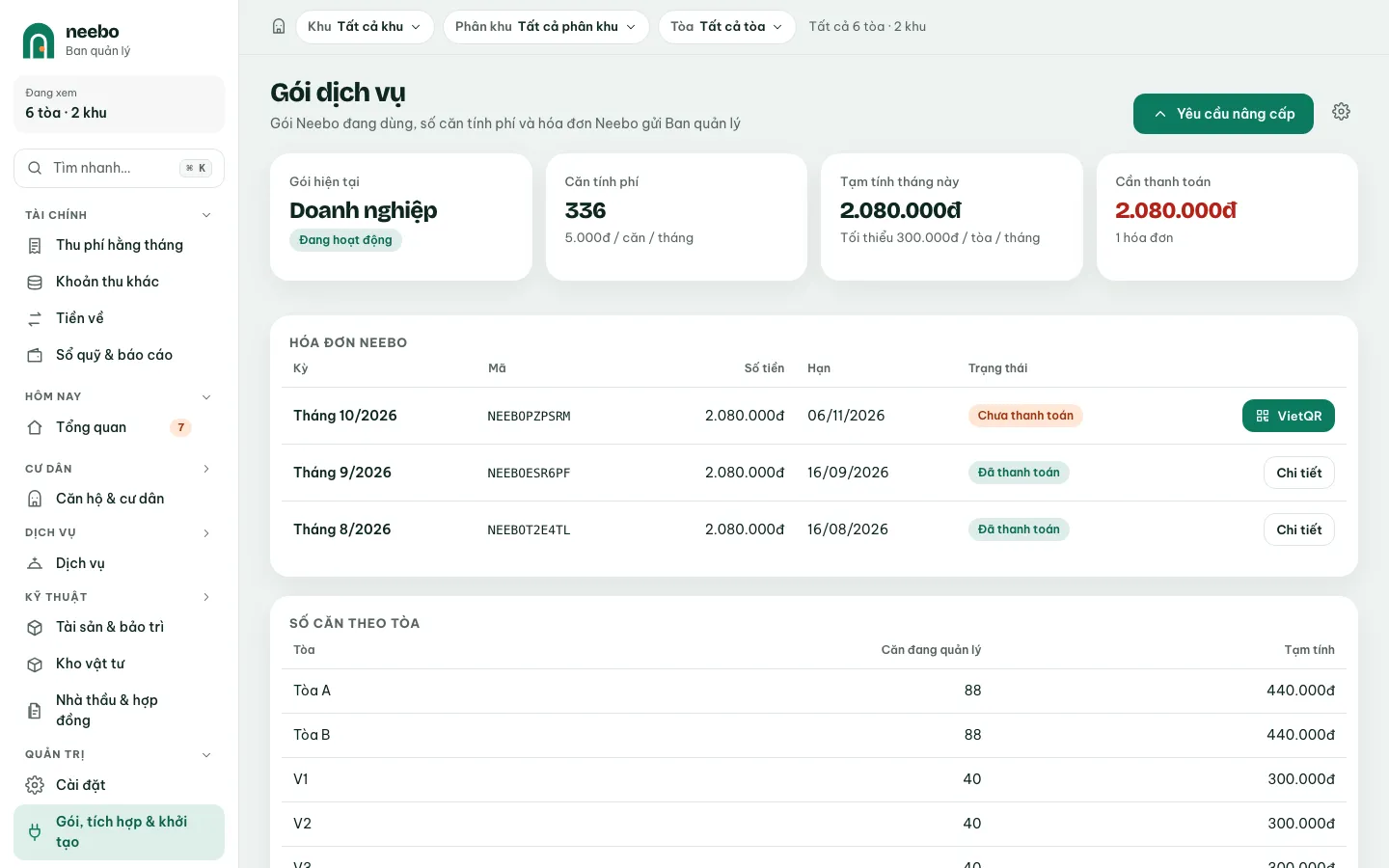The width and height of the screenshot is (1389, 868).
Task: Open the Tòa Tất cả tòa dropdown
Action: coord(727,27)
